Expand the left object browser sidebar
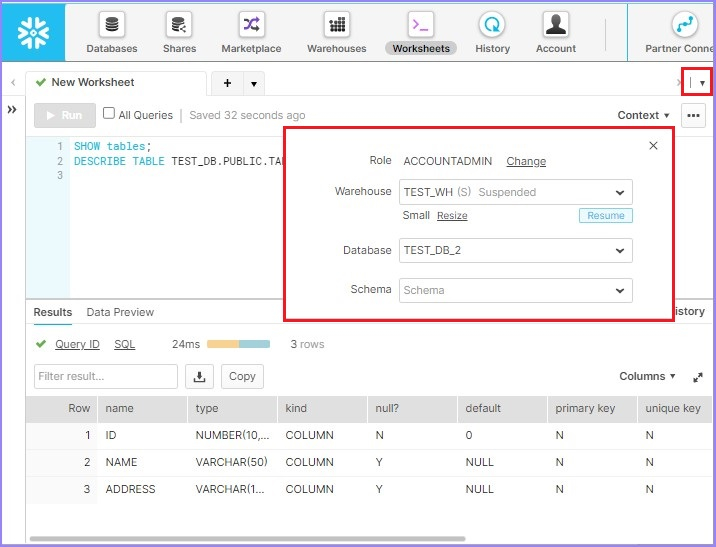Screen dimensions: 716x547 [12, 109]
